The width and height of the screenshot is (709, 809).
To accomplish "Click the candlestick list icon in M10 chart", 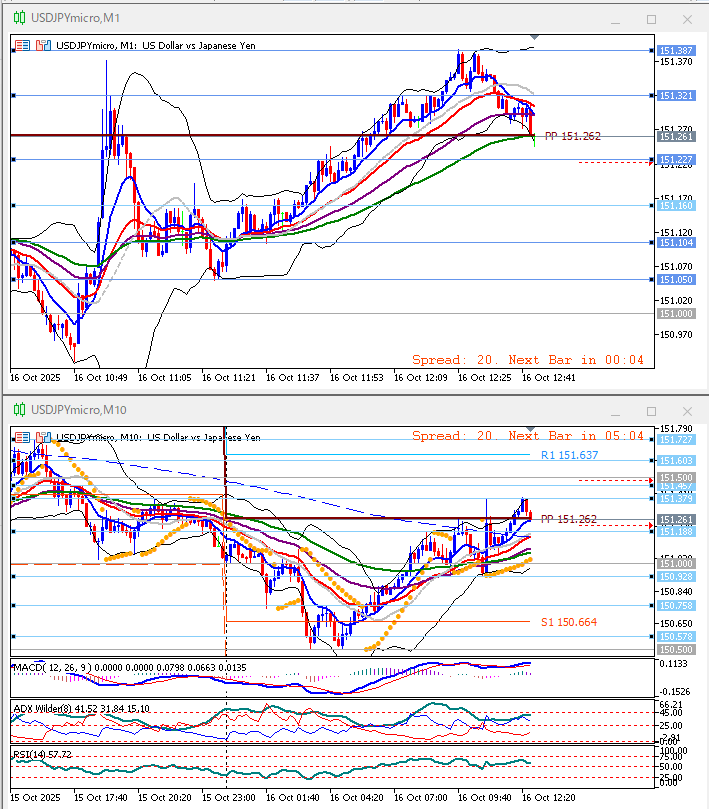I will pyautogui.click(x=42, y=437).
